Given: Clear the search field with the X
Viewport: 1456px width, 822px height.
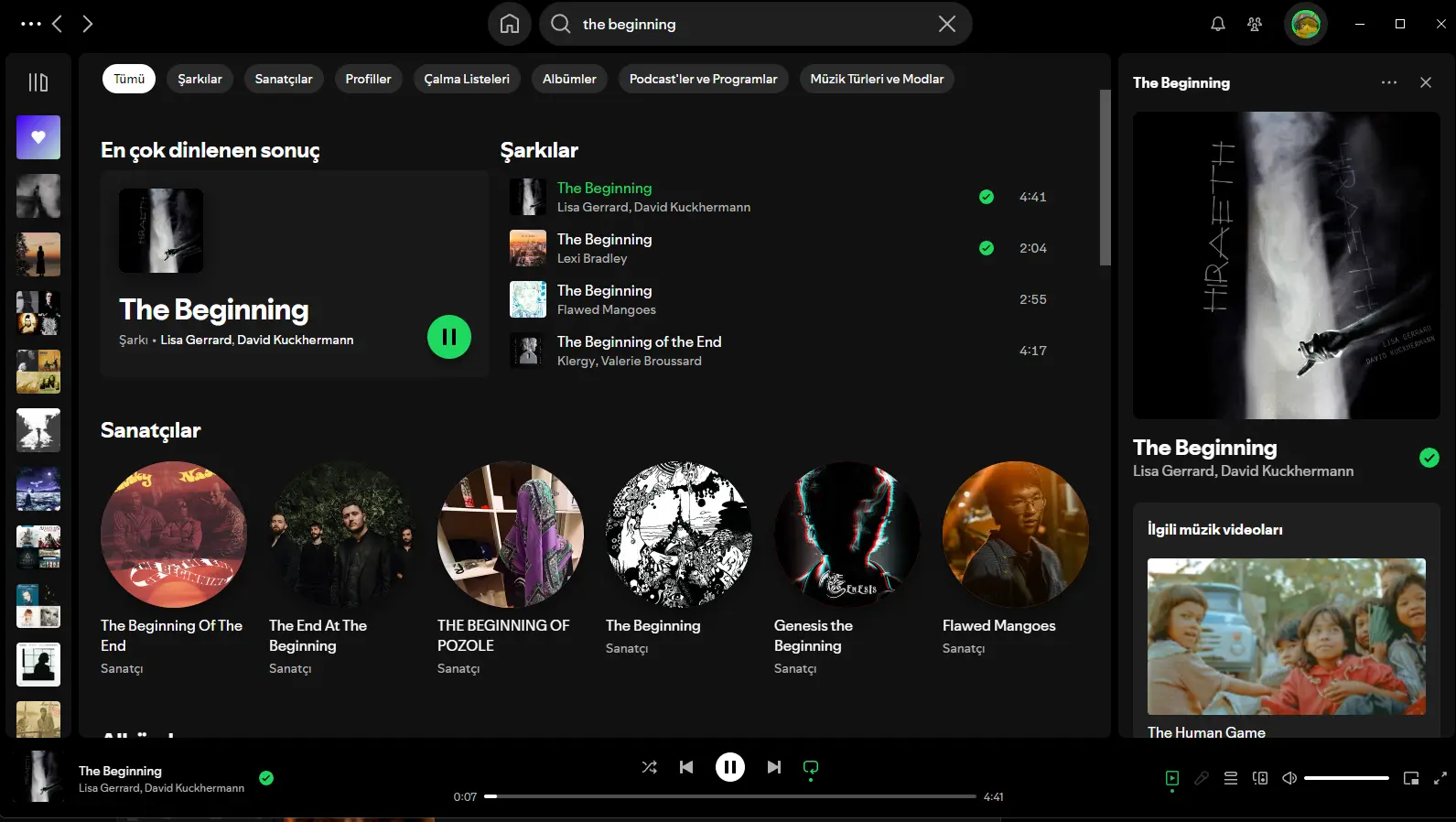Looking at the screenshot, I should (x=947, y=24).
